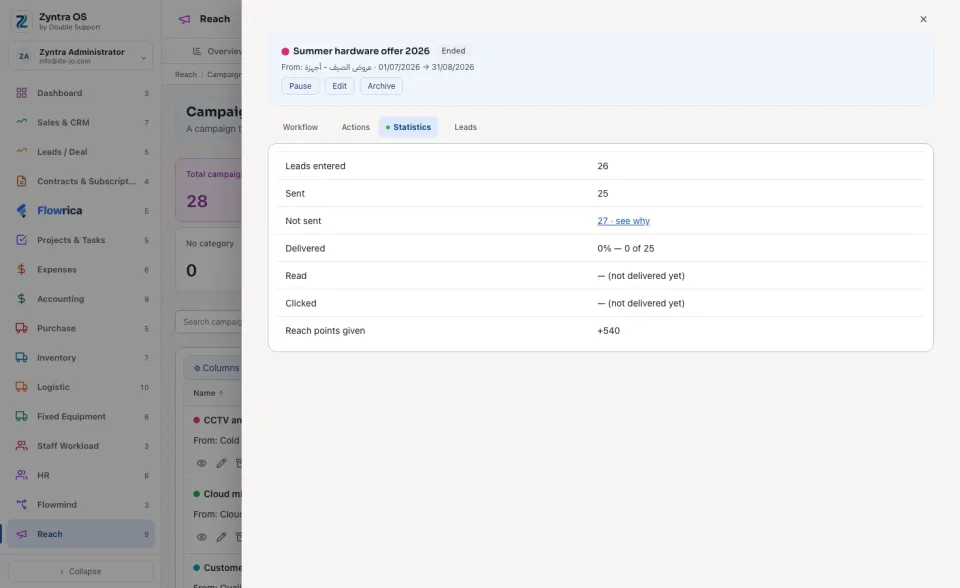Click the 'Ended' status badge

453,51
